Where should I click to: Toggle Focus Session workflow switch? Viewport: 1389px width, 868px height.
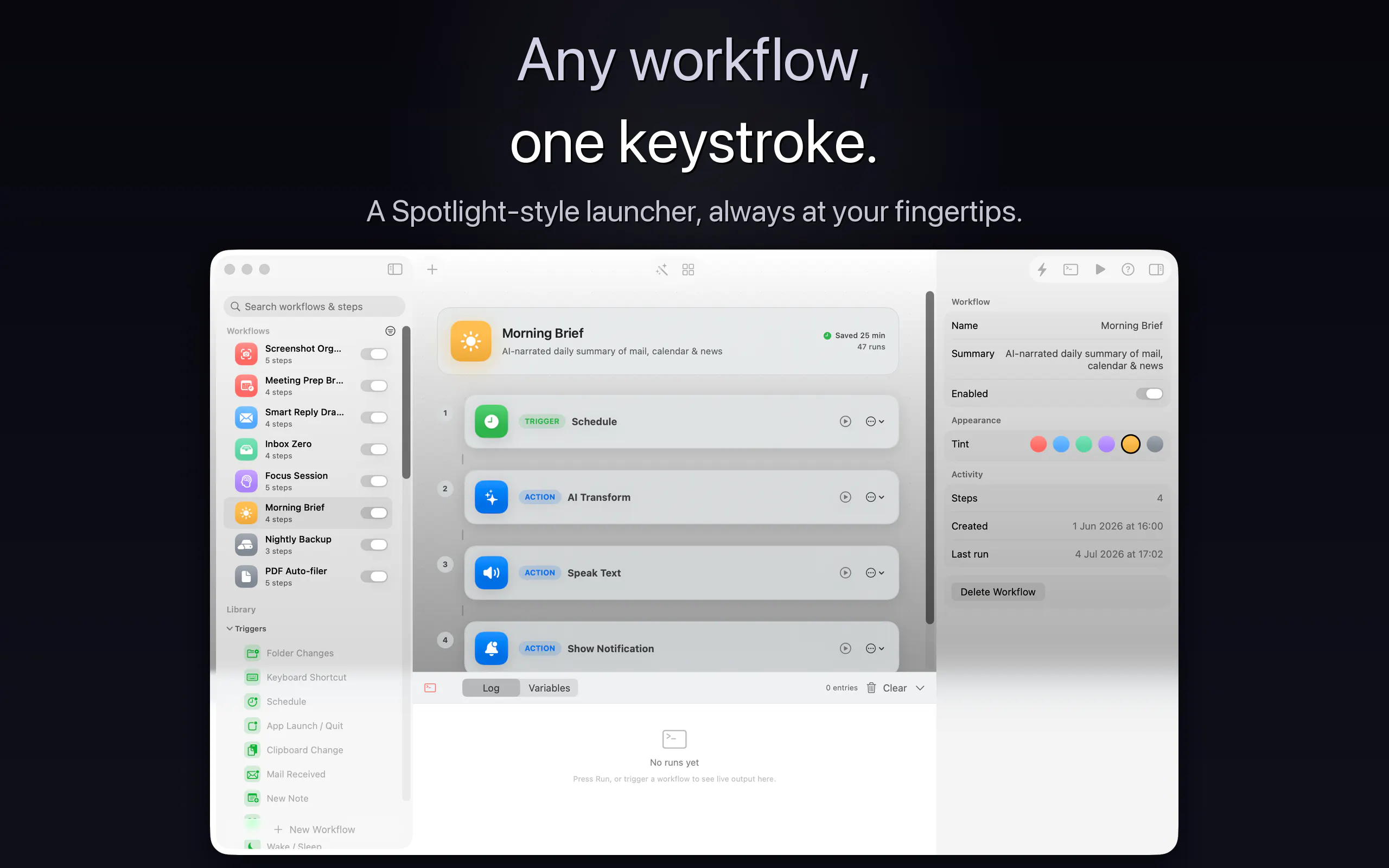click(374, 481)
